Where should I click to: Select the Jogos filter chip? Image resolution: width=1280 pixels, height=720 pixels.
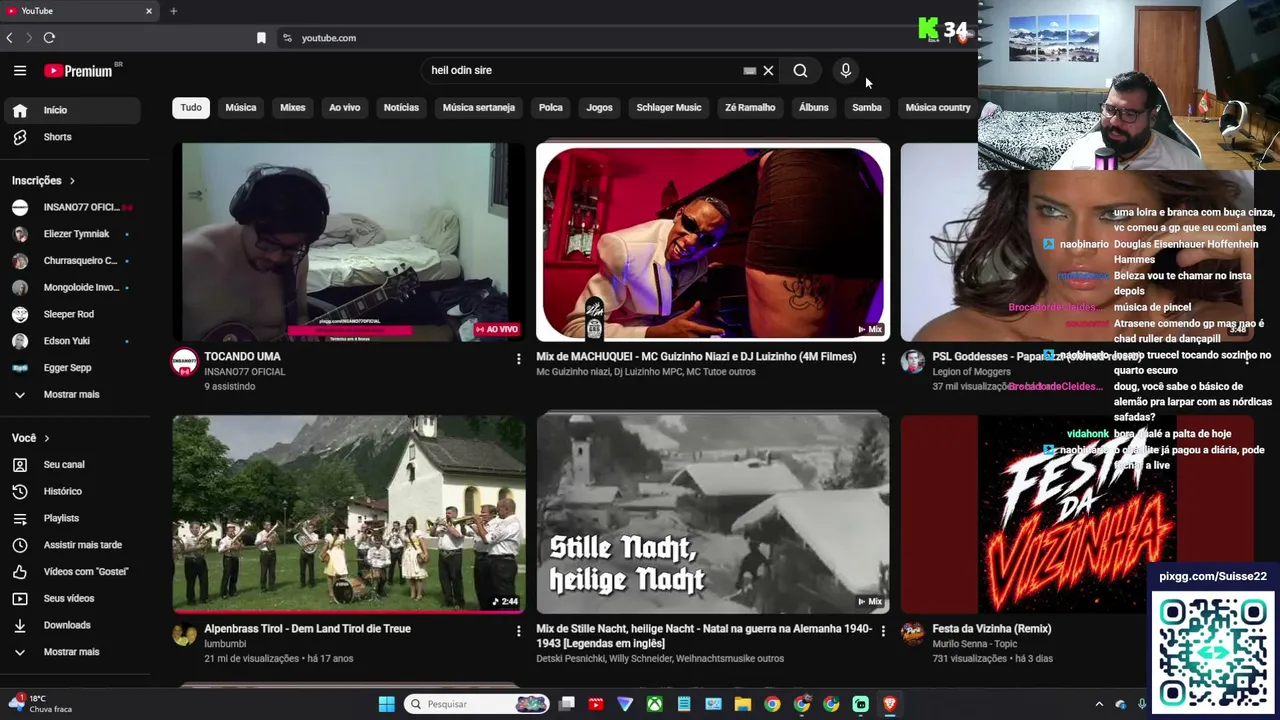(x=599, y=108)
